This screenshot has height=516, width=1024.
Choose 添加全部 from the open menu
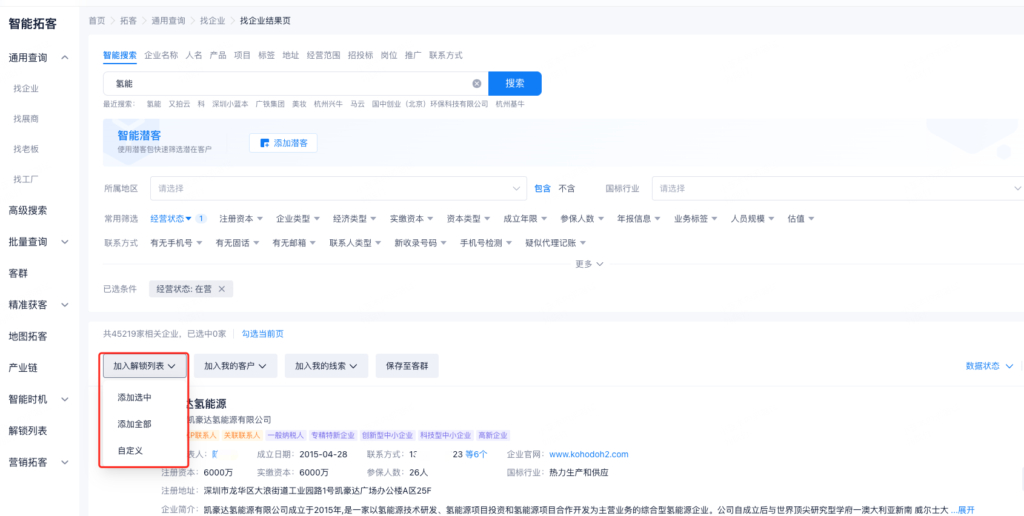[x=134, y=424]
